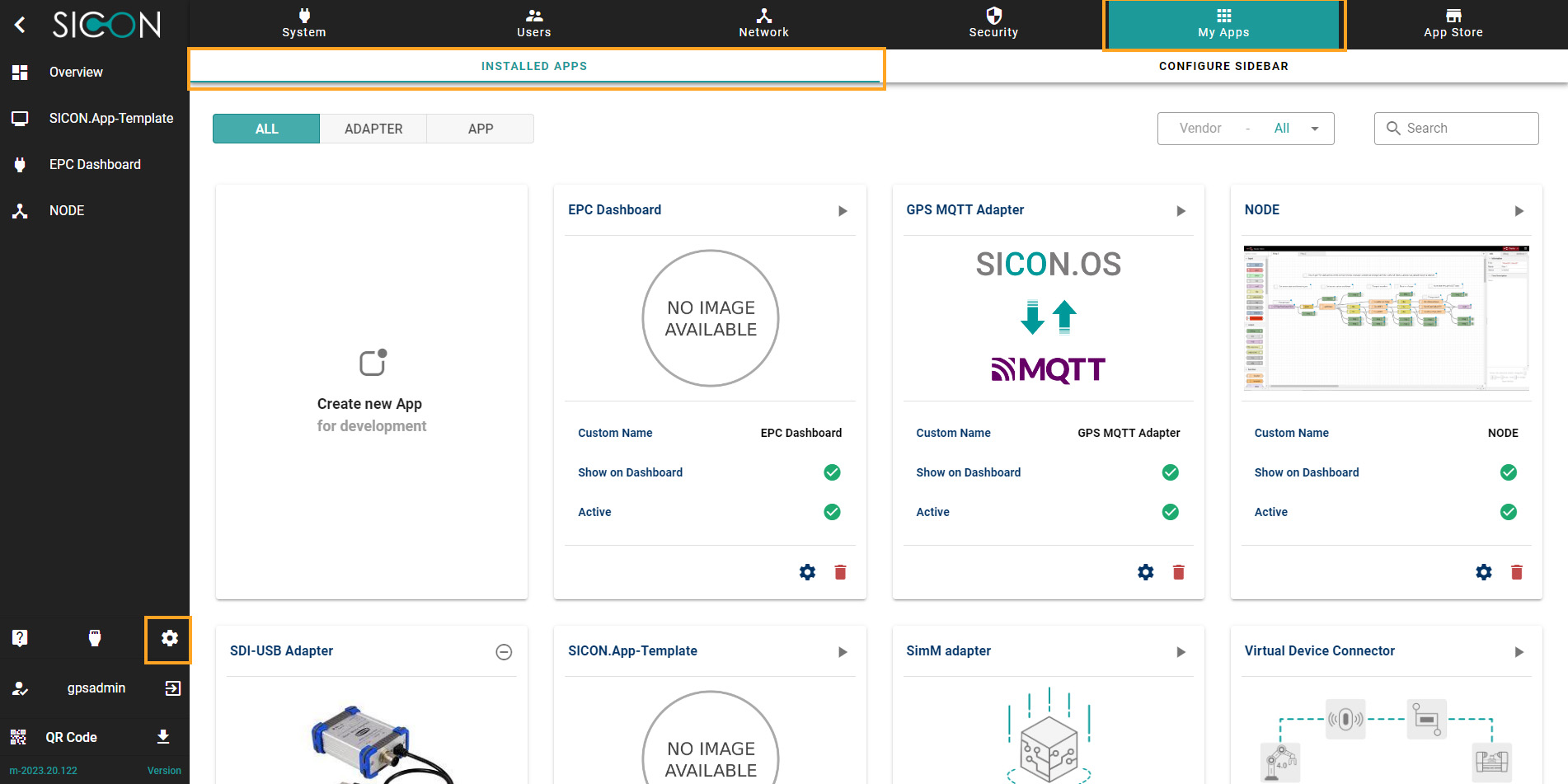Click the sidebar settings gear icon
1568x784 pixels.
(x=169, y=638)
